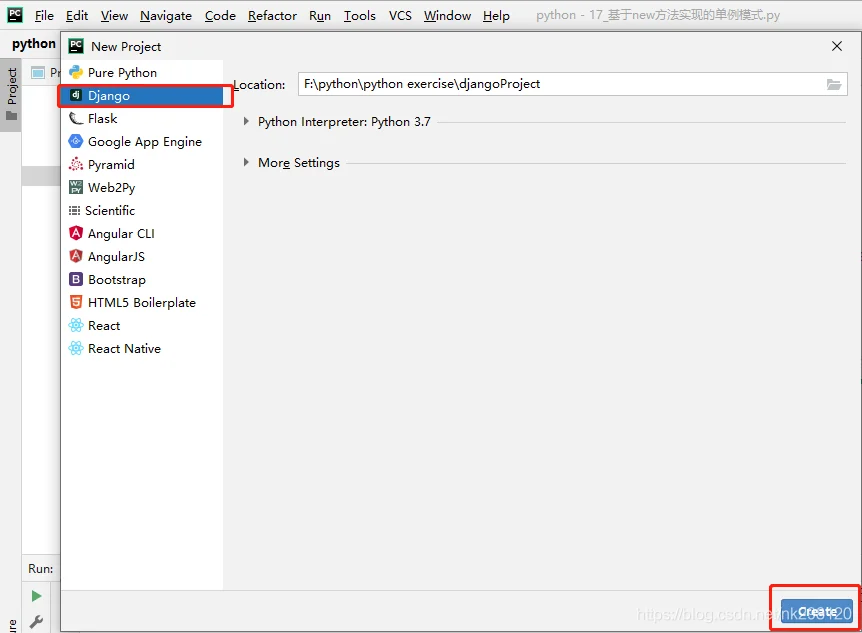Image resolution: width=862 pixels, height=633 pixels.
Task: Browse for a location with the folder icon
Action: [834, 84]
